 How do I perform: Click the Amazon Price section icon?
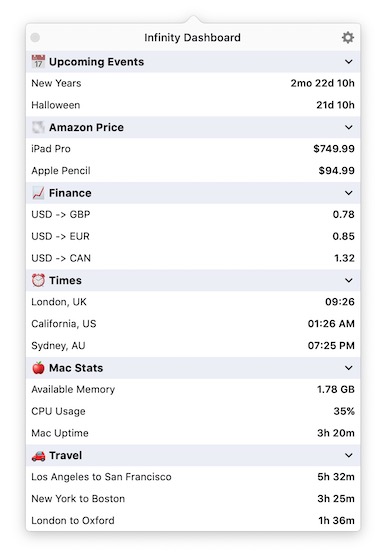click(x=38, y=127)
